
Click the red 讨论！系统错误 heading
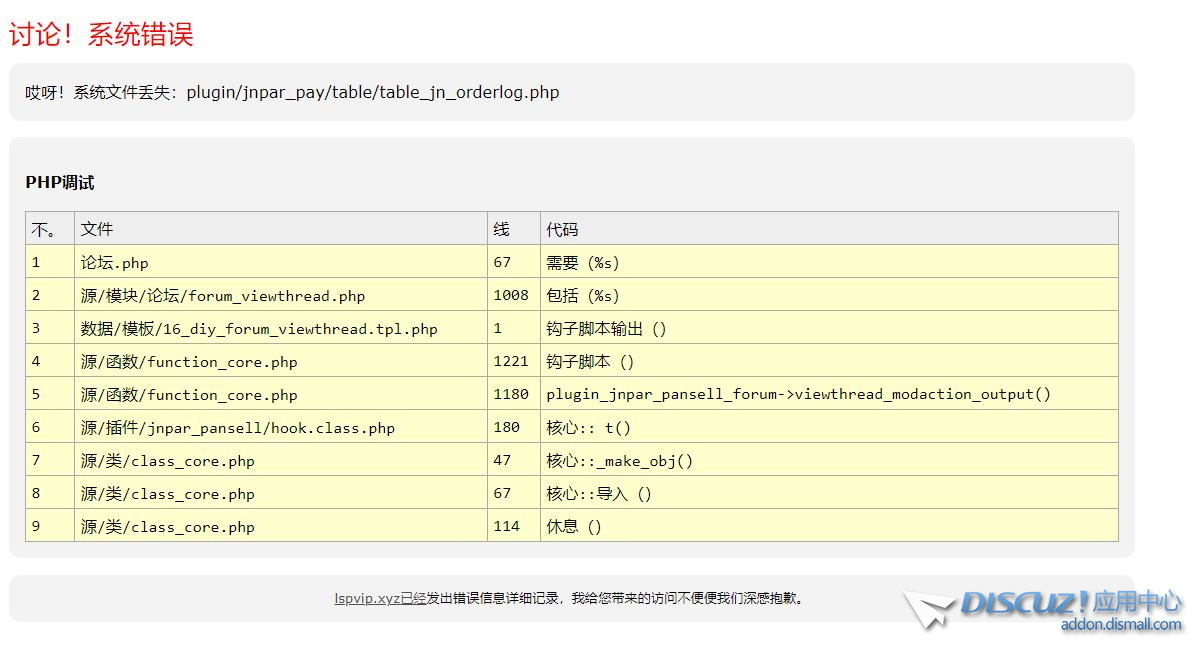point(101,34)
